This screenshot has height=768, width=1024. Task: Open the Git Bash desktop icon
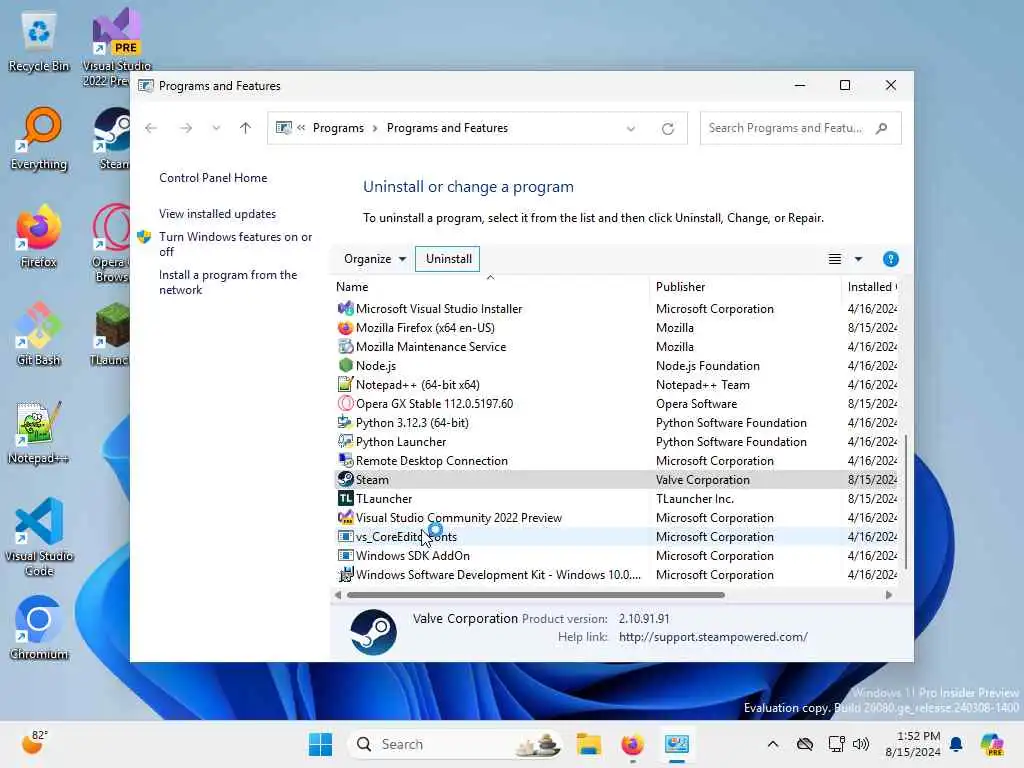click(39, 334)
